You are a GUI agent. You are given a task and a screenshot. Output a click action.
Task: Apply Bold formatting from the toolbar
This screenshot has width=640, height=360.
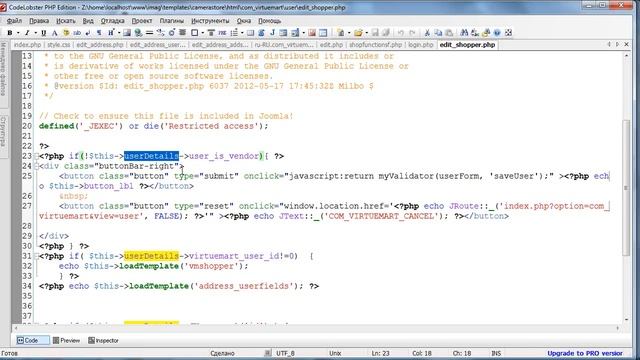(10, 33)
